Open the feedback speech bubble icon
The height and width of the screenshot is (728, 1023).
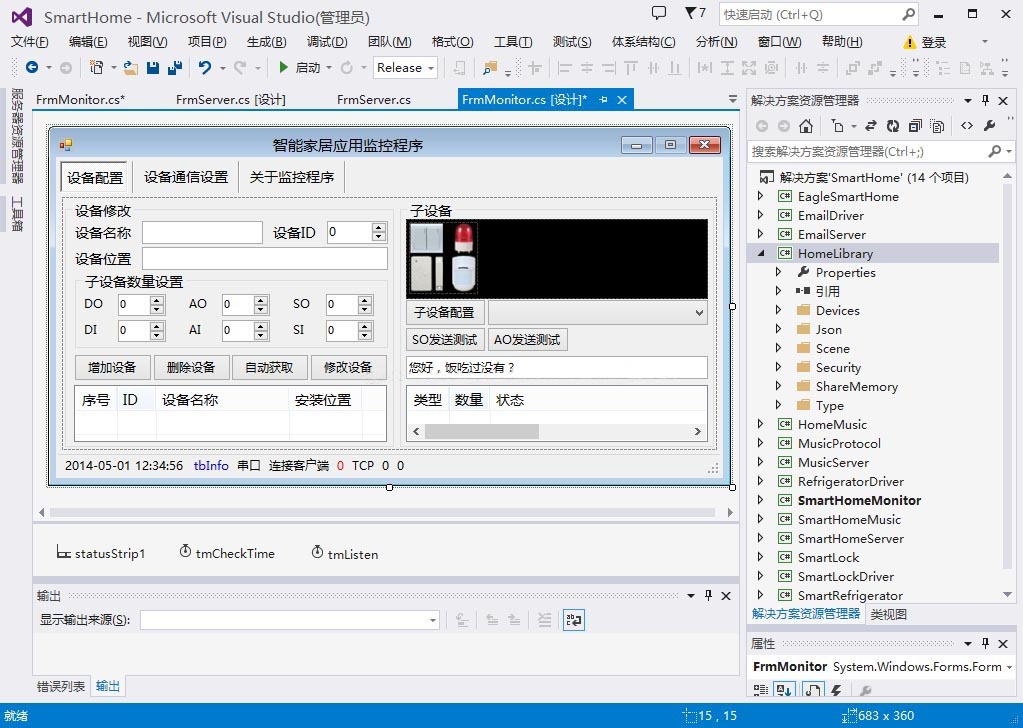pos(659,13)
